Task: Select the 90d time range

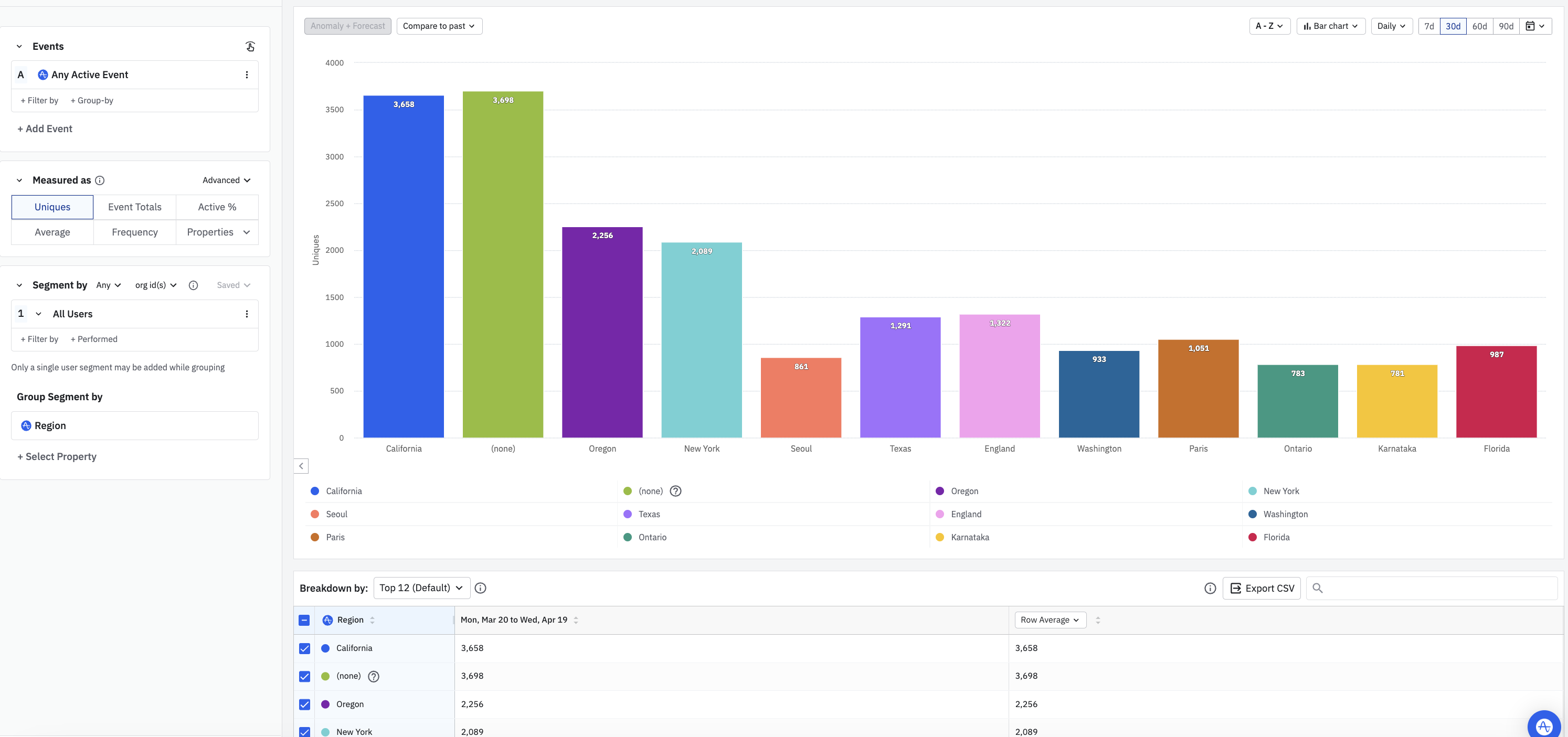Action: point(1506,26)
